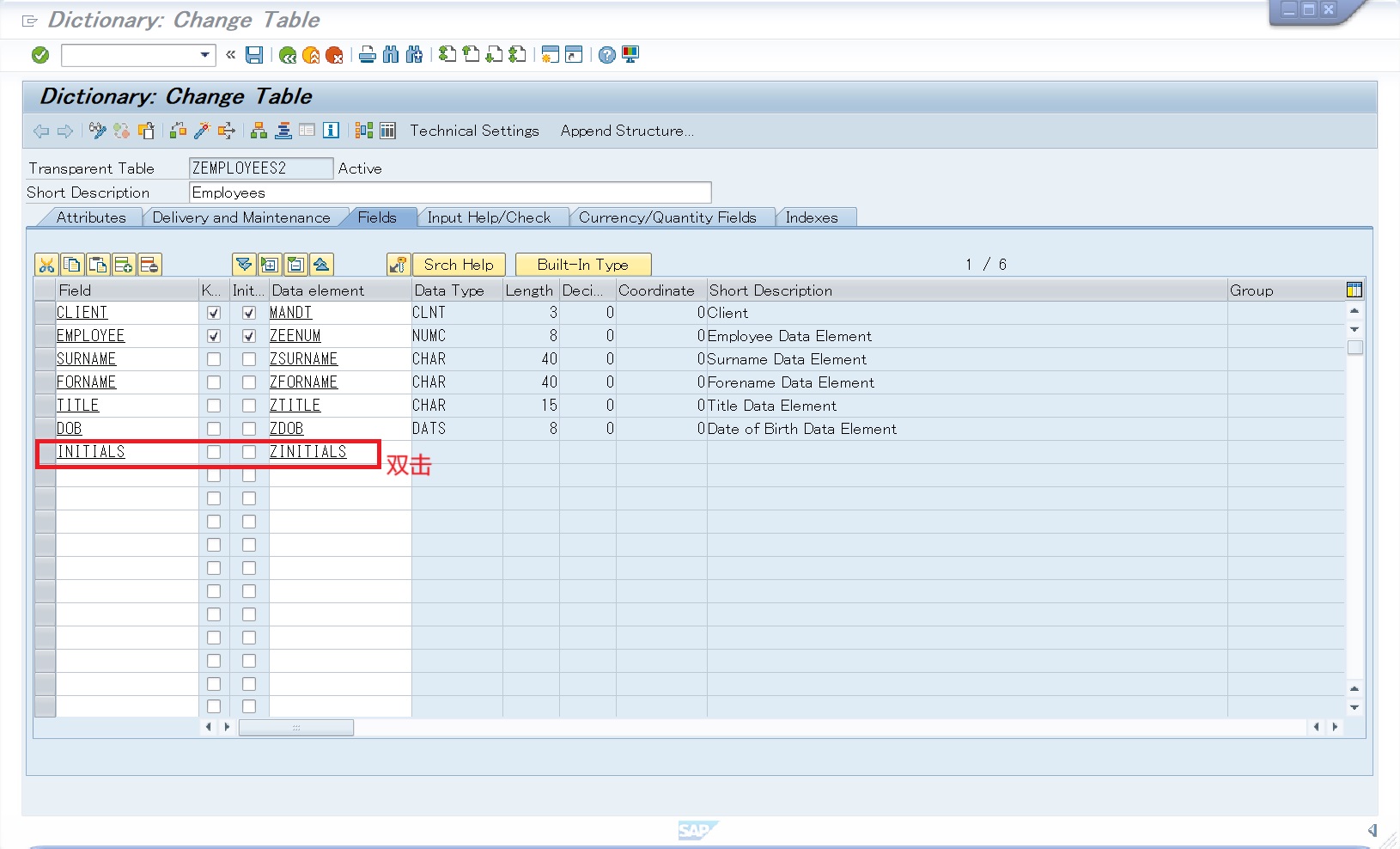Click the Where-Used List icon
The image size is (1400, 849).
pyautogui.click(x=226, y=131)
